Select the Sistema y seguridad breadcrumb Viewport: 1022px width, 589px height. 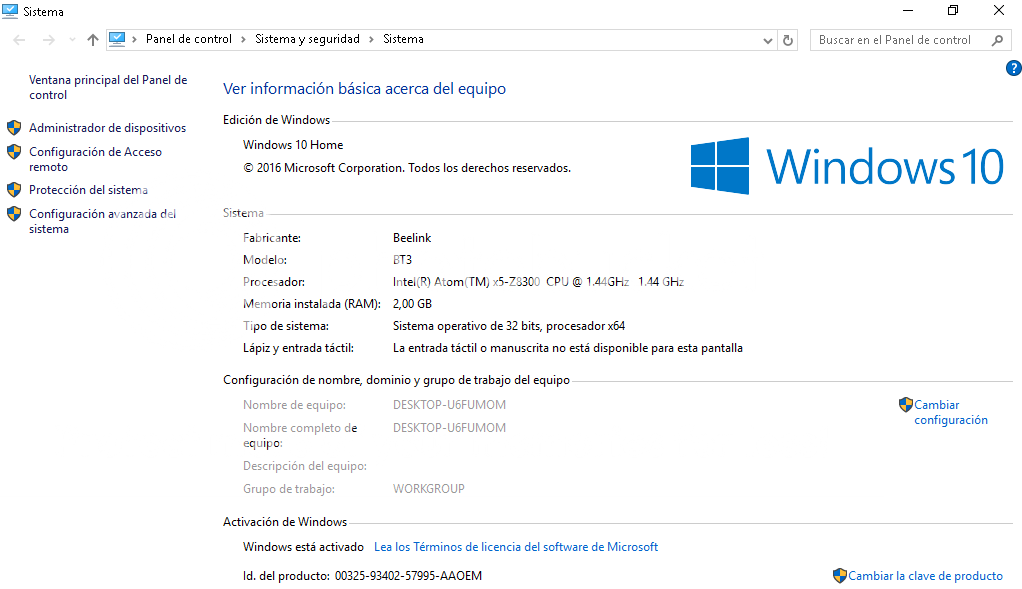(x=307, y=40)
